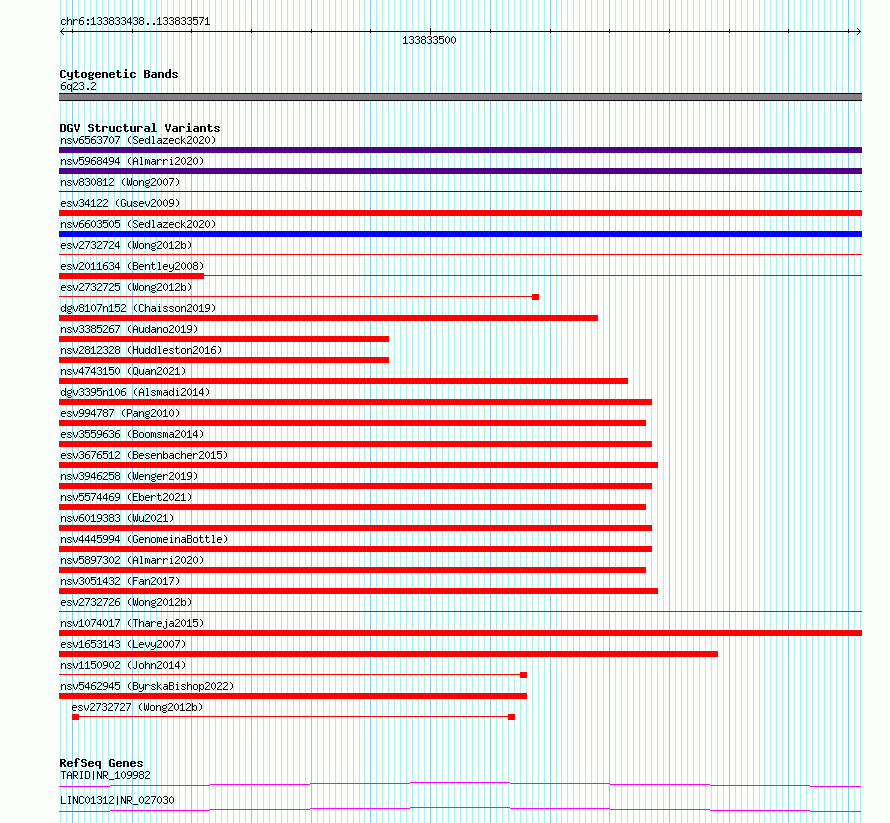The width and height of the screenshot is (890, 823).
Task: Click the 6q23.2 band label
Action: click(78, 86)
